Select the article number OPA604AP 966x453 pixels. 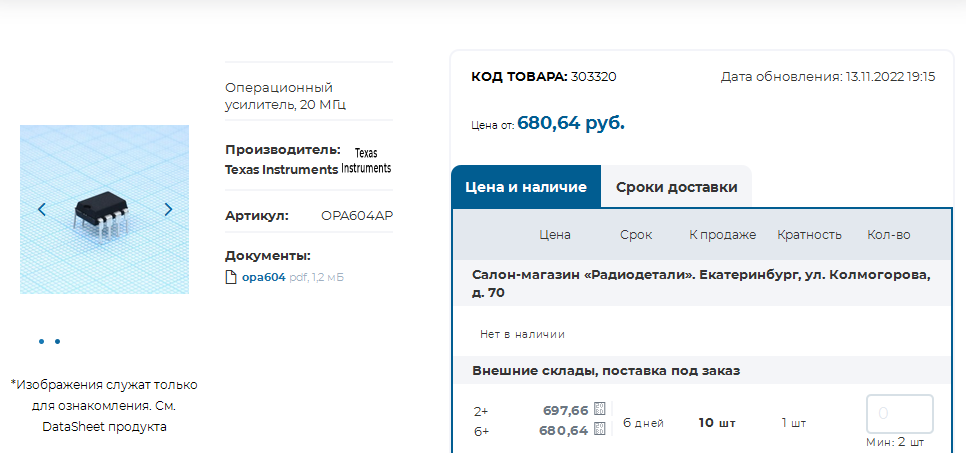[357, 216]
